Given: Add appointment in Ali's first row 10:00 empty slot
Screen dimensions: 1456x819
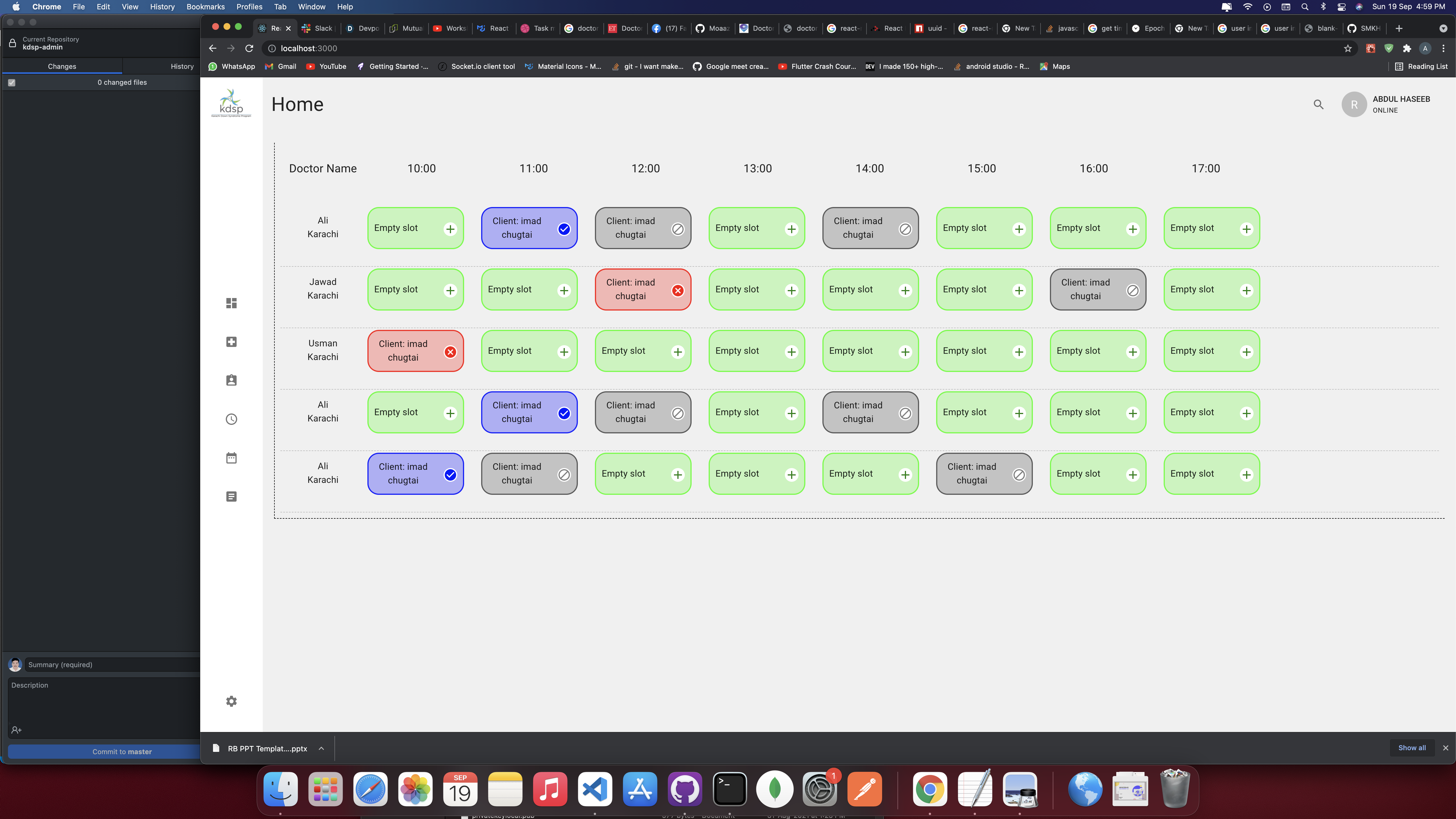Looking at the screenshot, I should pos(450,229).
